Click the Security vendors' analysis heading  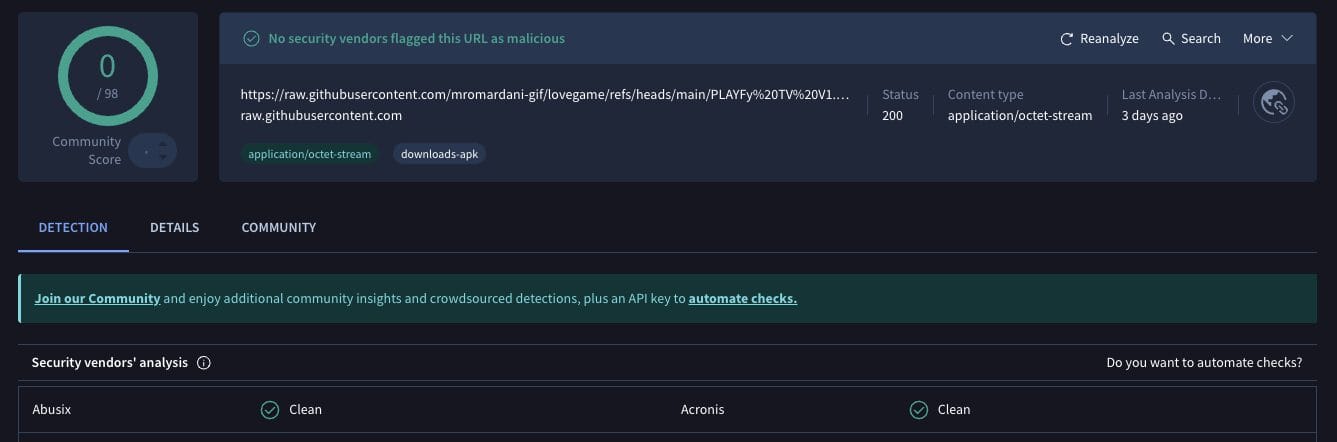110,363
